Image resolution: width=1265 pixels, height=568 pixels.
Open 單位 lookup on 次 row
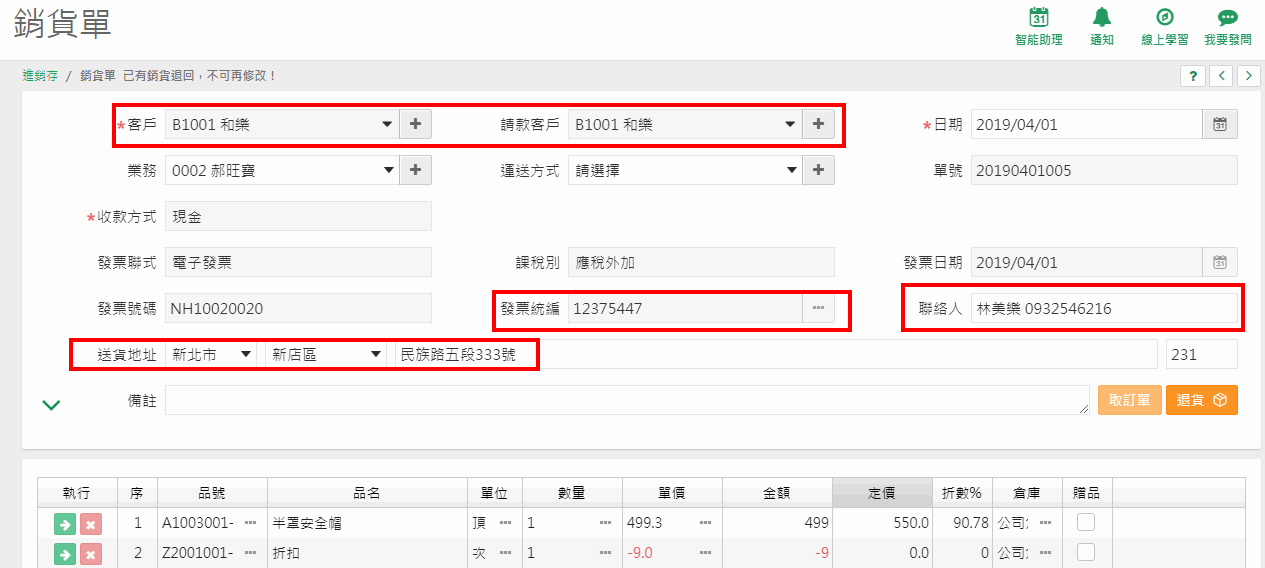coord(505,553)
